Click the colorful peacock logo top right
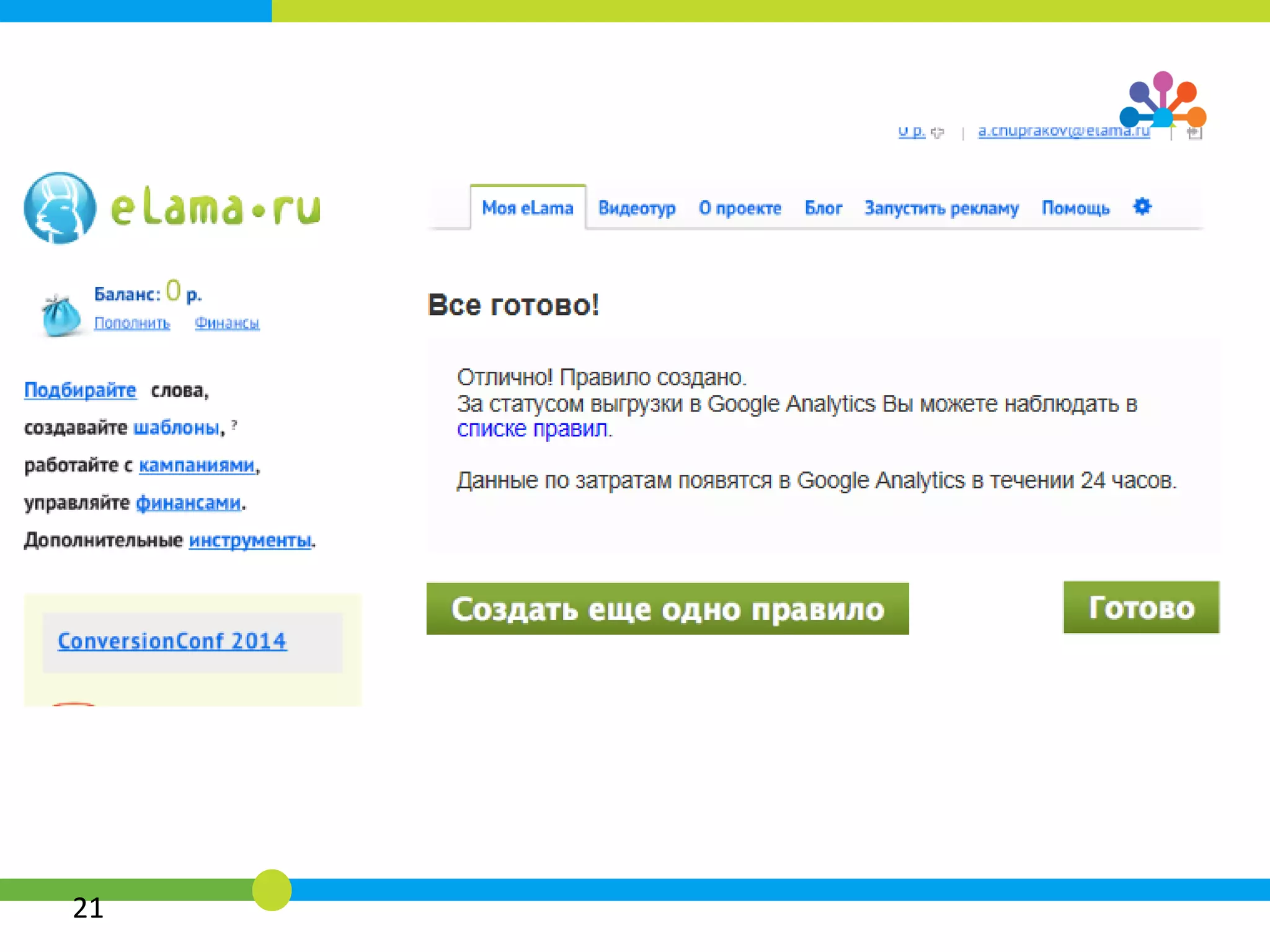The image size is (1270, 952). click(1162, 100)
